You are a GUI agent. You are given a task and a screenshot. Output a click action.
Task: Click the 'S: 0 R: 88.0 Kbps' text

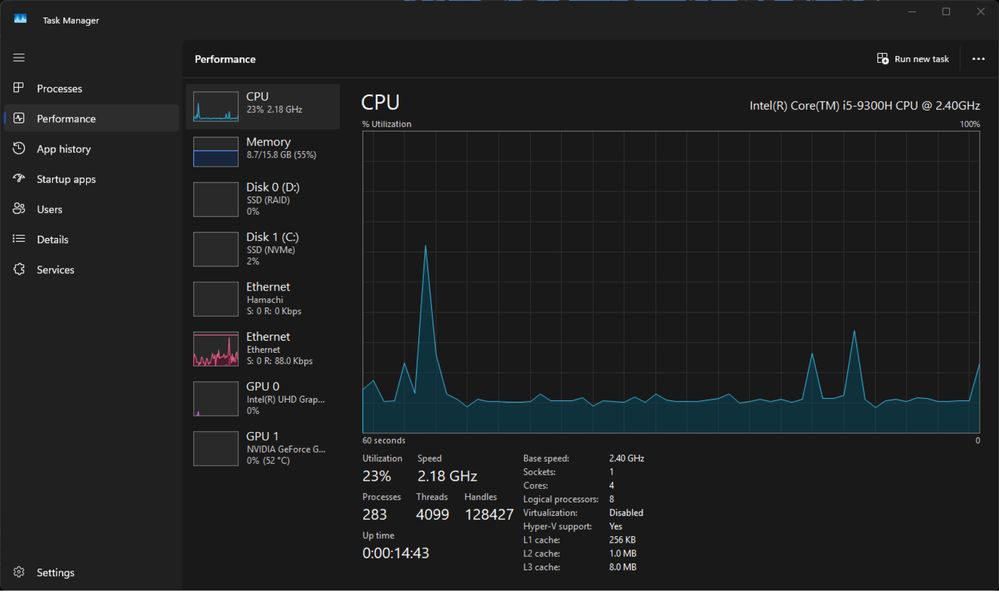(279, 361)
